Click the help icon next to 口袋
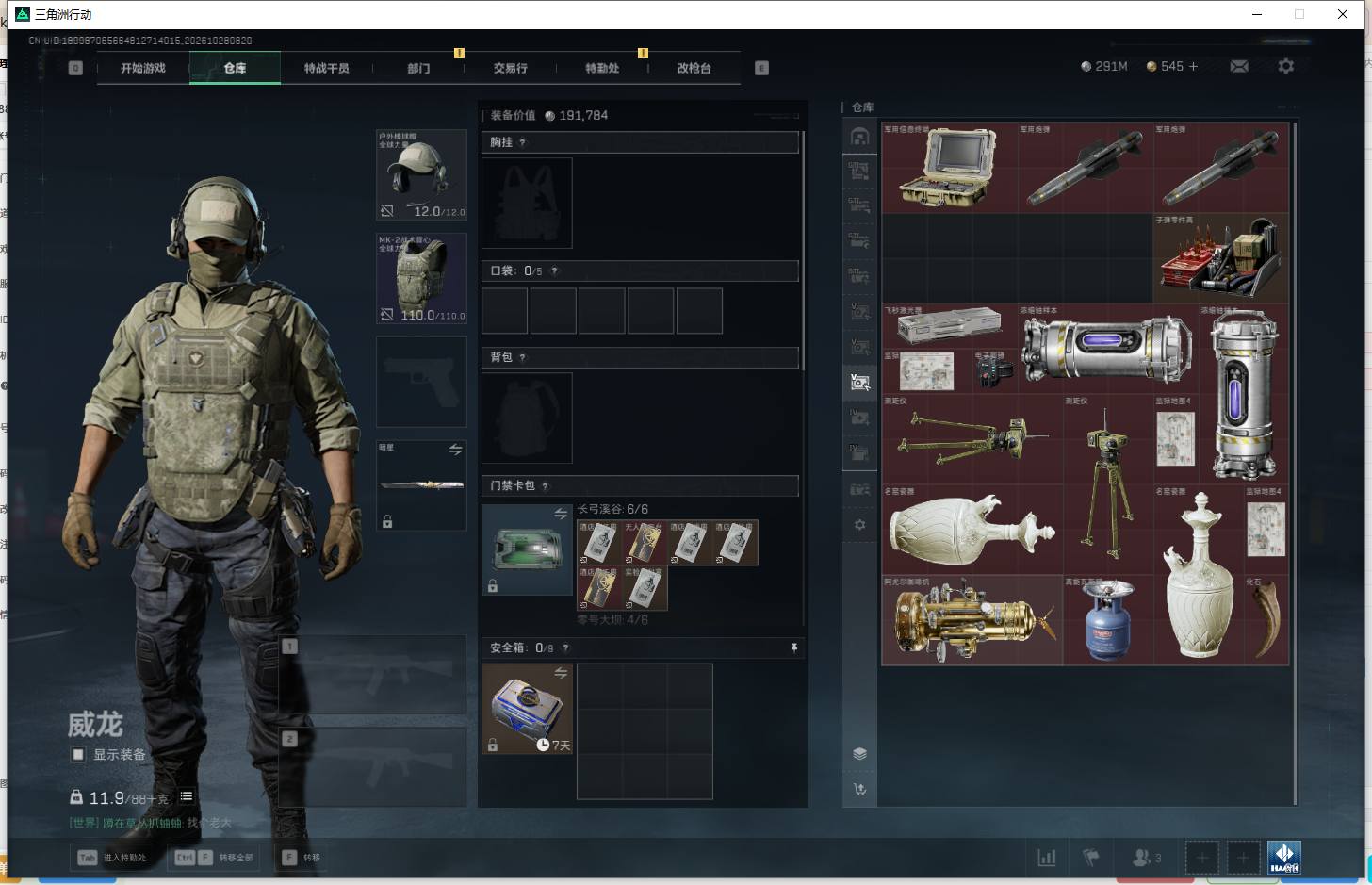 tap(554, 271)
